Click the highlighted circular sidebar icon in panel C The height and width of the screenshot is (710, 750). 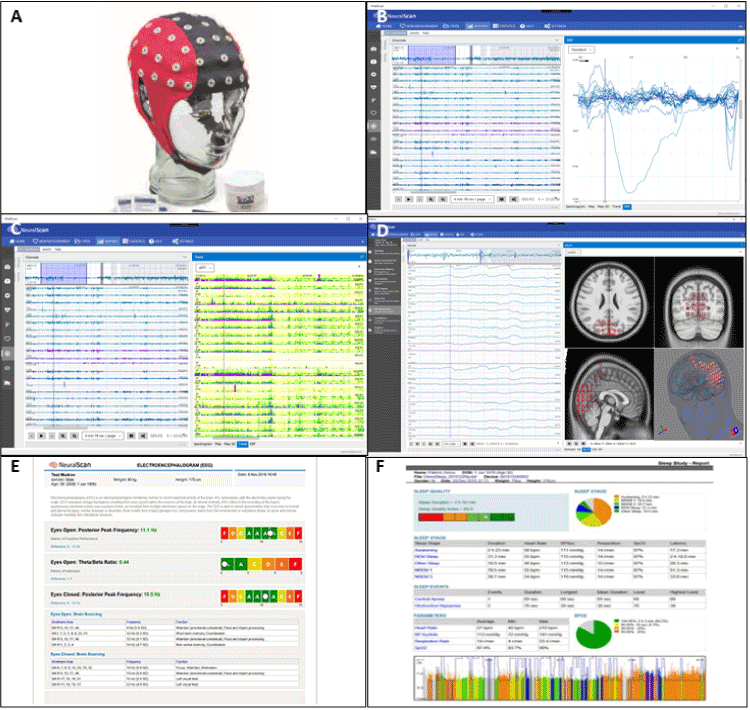pos(9,353)
